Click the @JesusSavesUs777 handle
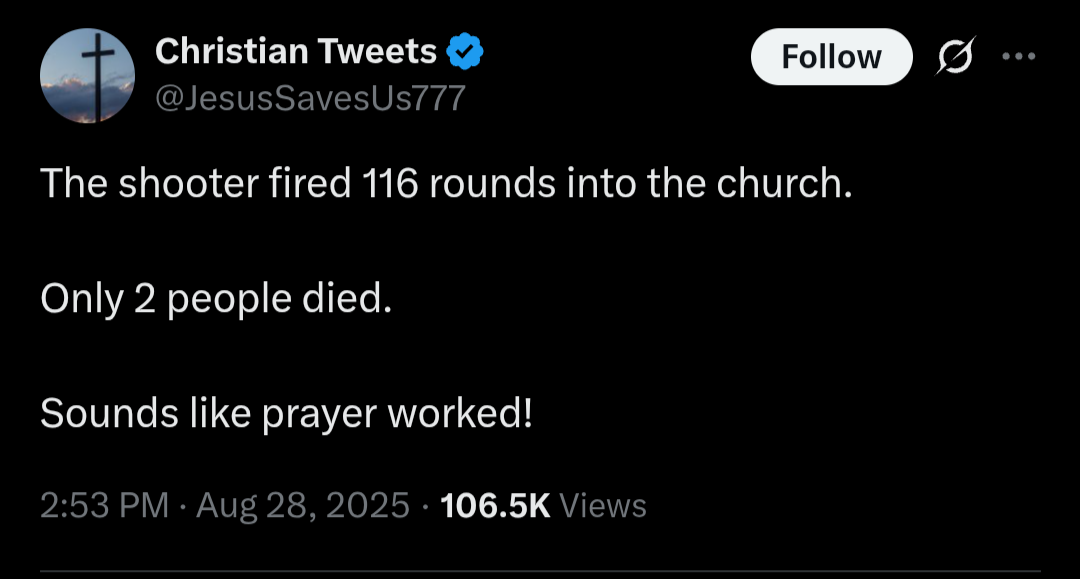The width and height of the screenshot is (1080, 579). pos(310,98)
